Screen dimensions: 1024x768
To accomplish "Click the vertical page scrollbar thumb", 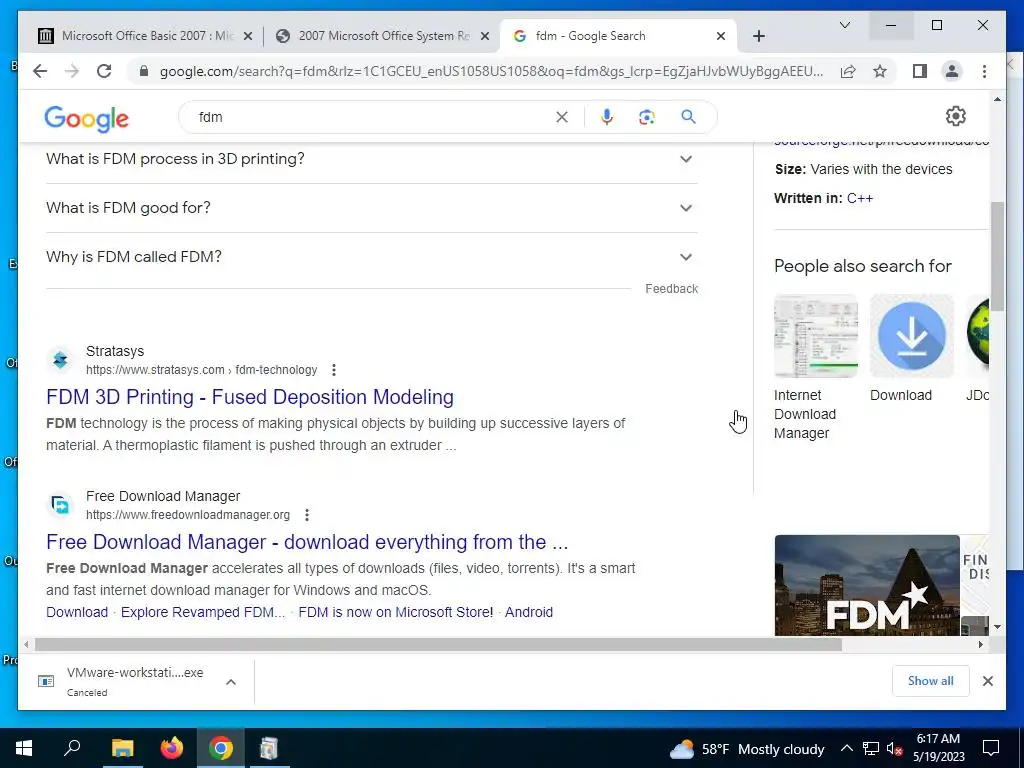I will pyautogui.click(x=997, y=256).
